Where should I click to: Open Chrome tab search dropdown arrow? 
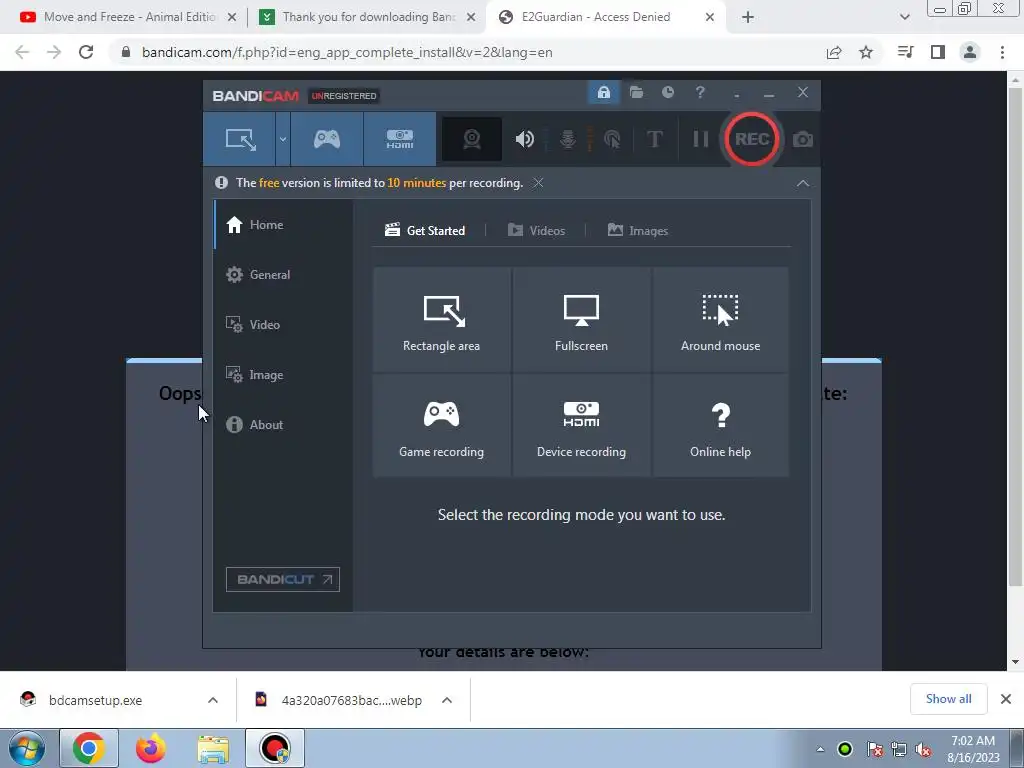coord(904,18)
